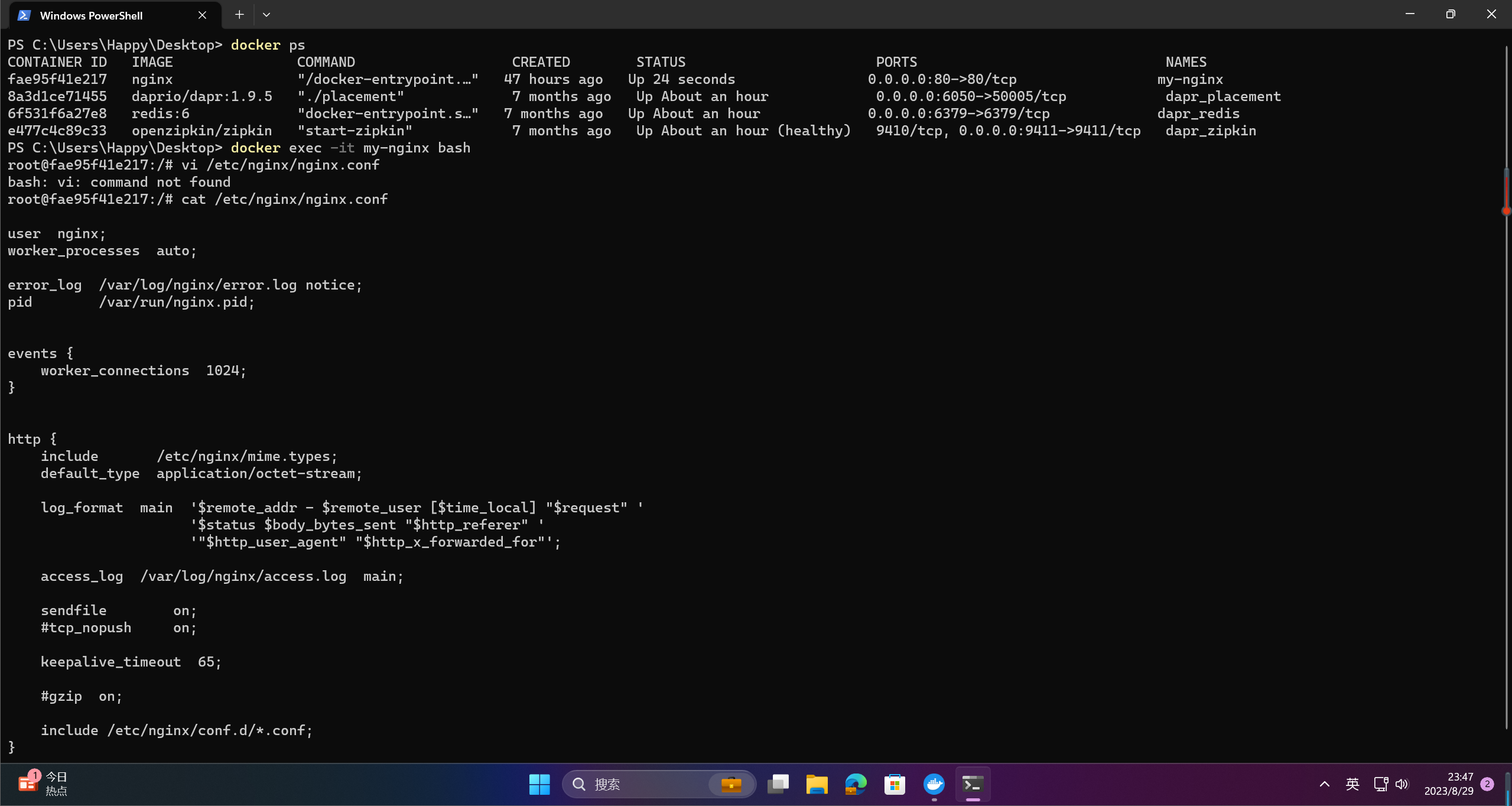Image resolution: width=1512 pixels, height=806 pixels.
Task: Click container ID fae95f41e217
Action: (57, 79)
